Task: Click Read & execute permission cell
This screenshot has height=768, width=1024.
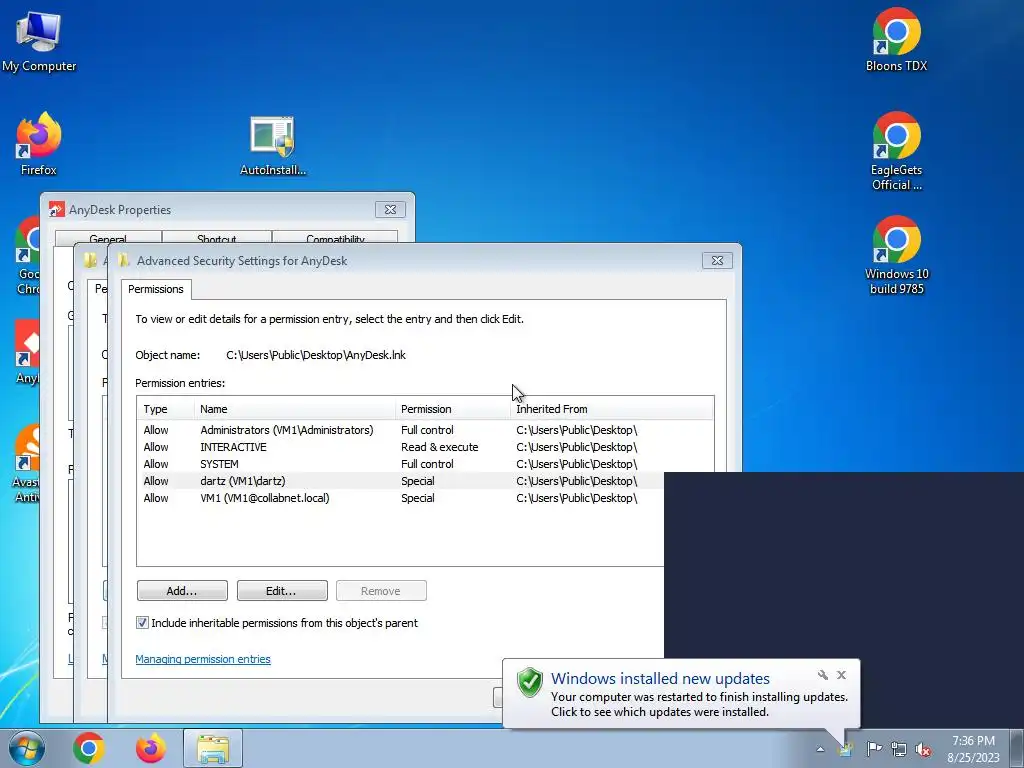Action: (x=440, y=447)
